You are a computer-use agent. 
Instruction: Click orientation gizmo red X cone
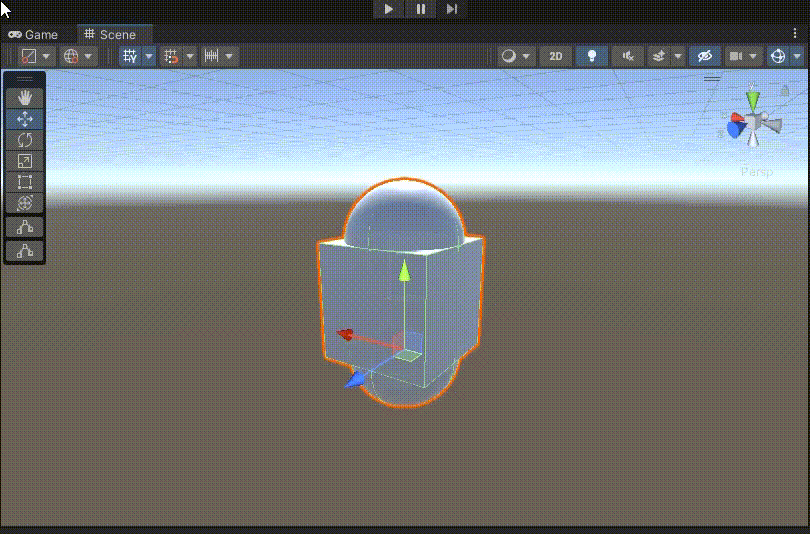[x=736, y=118]
